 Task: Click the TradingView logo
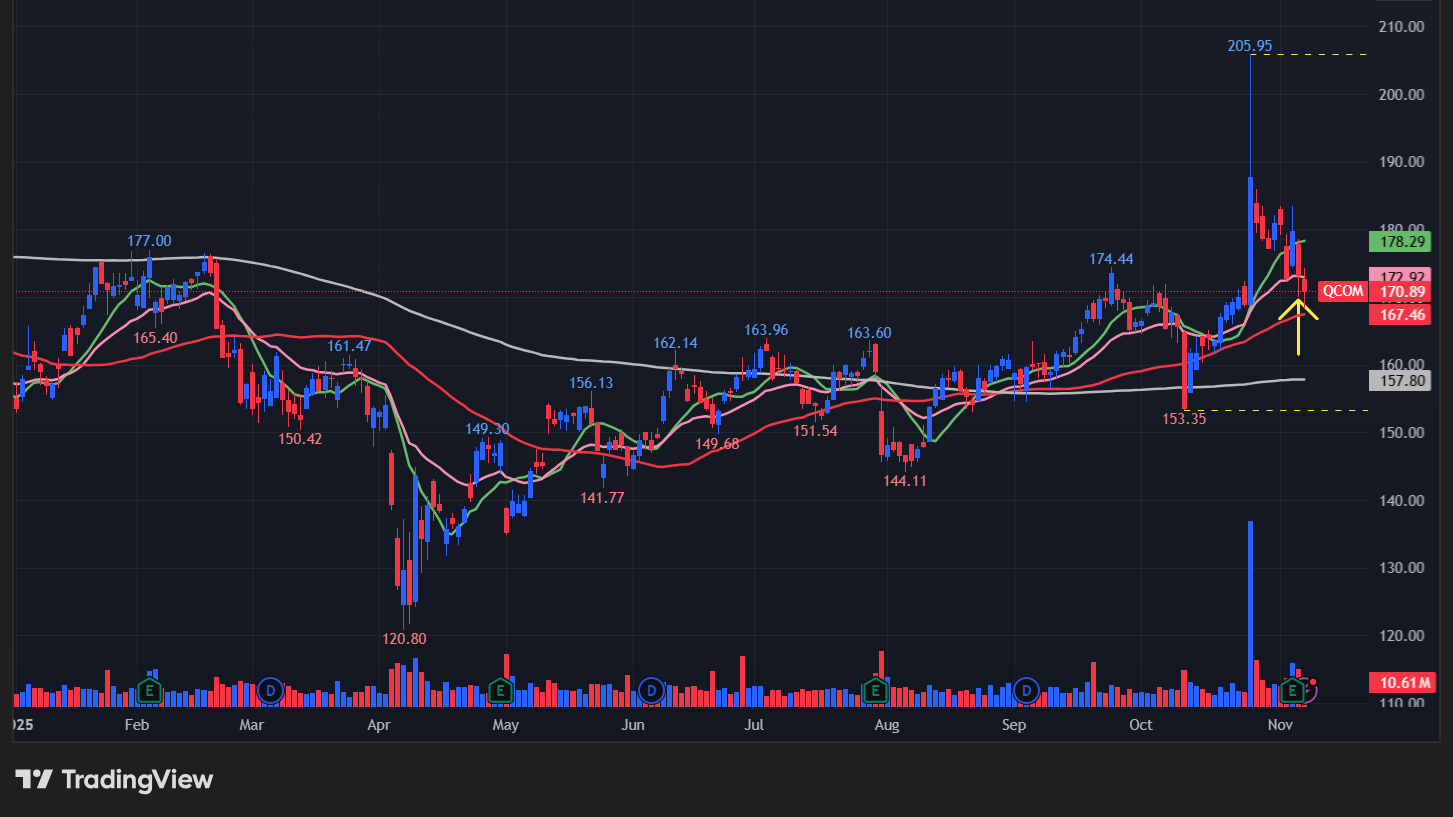coord(115,779)
